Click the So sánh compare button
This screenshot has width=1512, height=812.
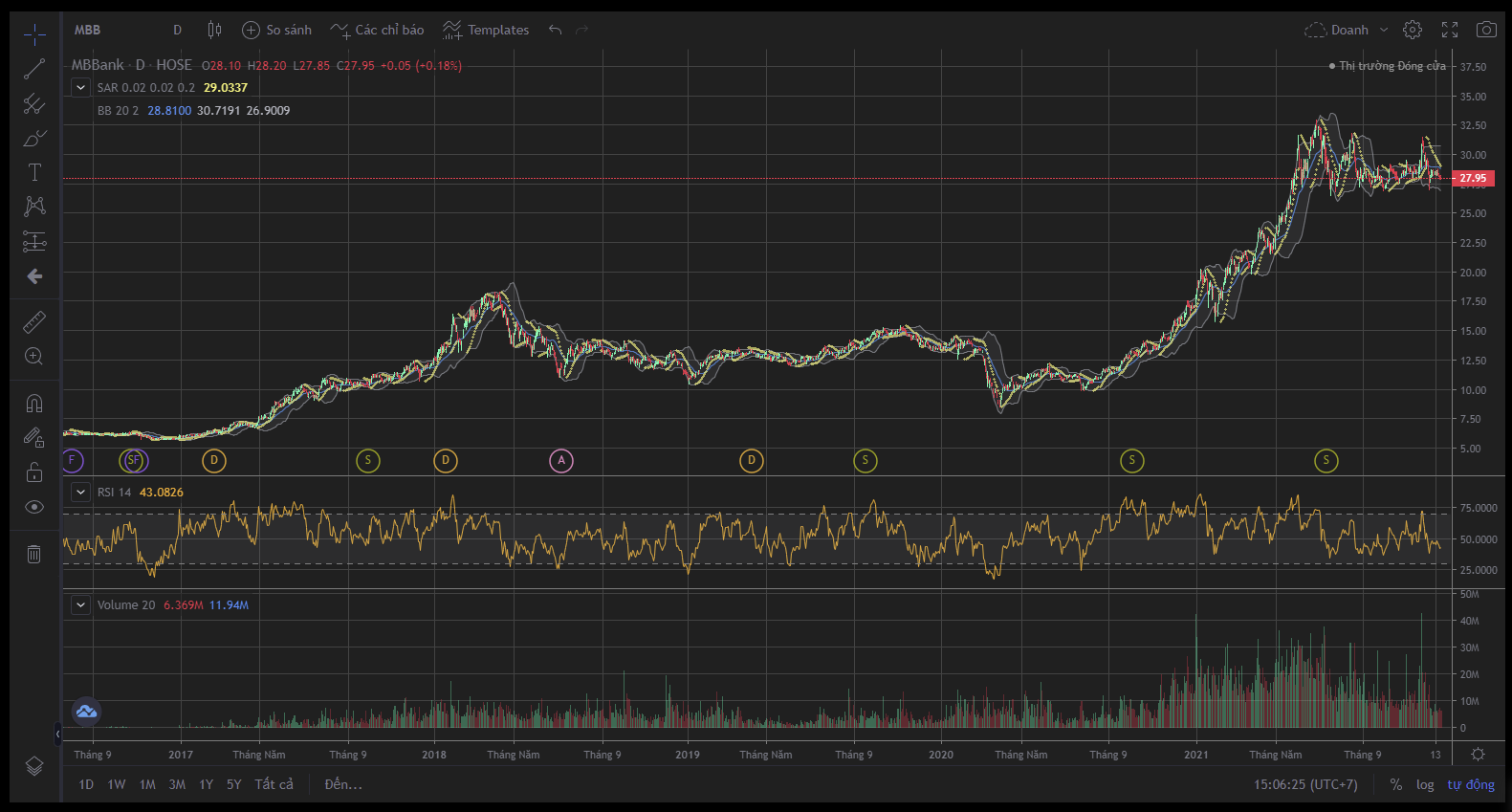pyautogui.click(x=277, y=30)
